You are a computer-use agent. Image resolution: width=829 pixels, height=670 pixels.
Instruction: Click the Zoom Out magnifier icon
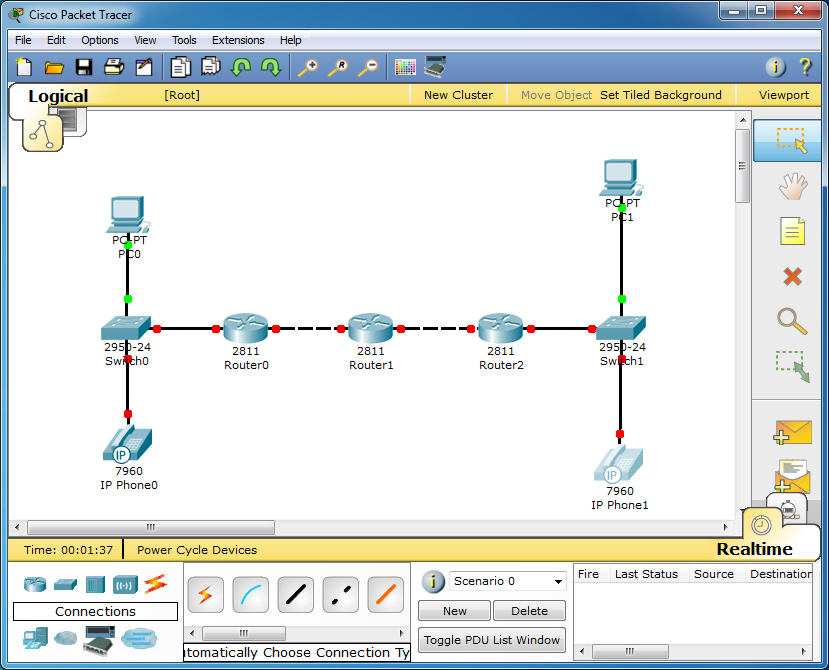point(368,67)
